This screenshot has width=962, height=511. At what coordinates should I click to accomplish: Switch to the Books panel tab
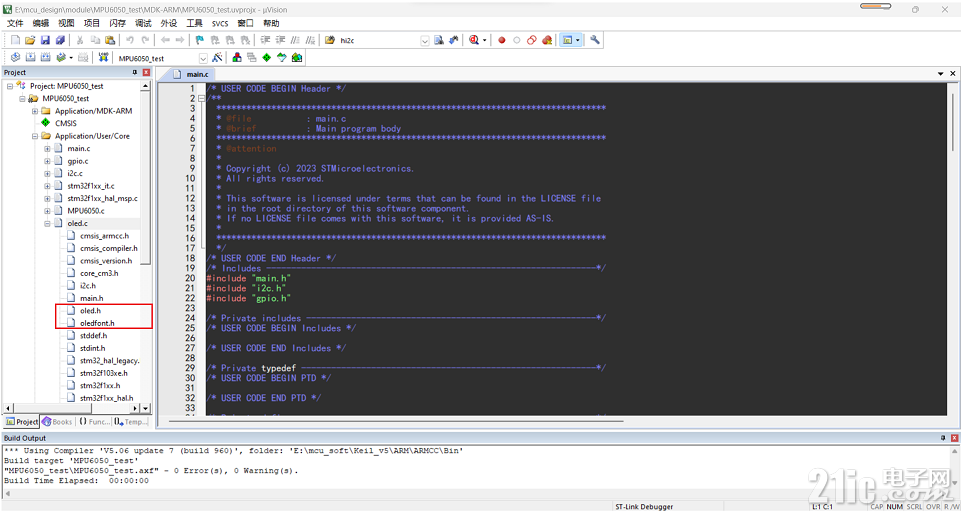click(57, 422)
